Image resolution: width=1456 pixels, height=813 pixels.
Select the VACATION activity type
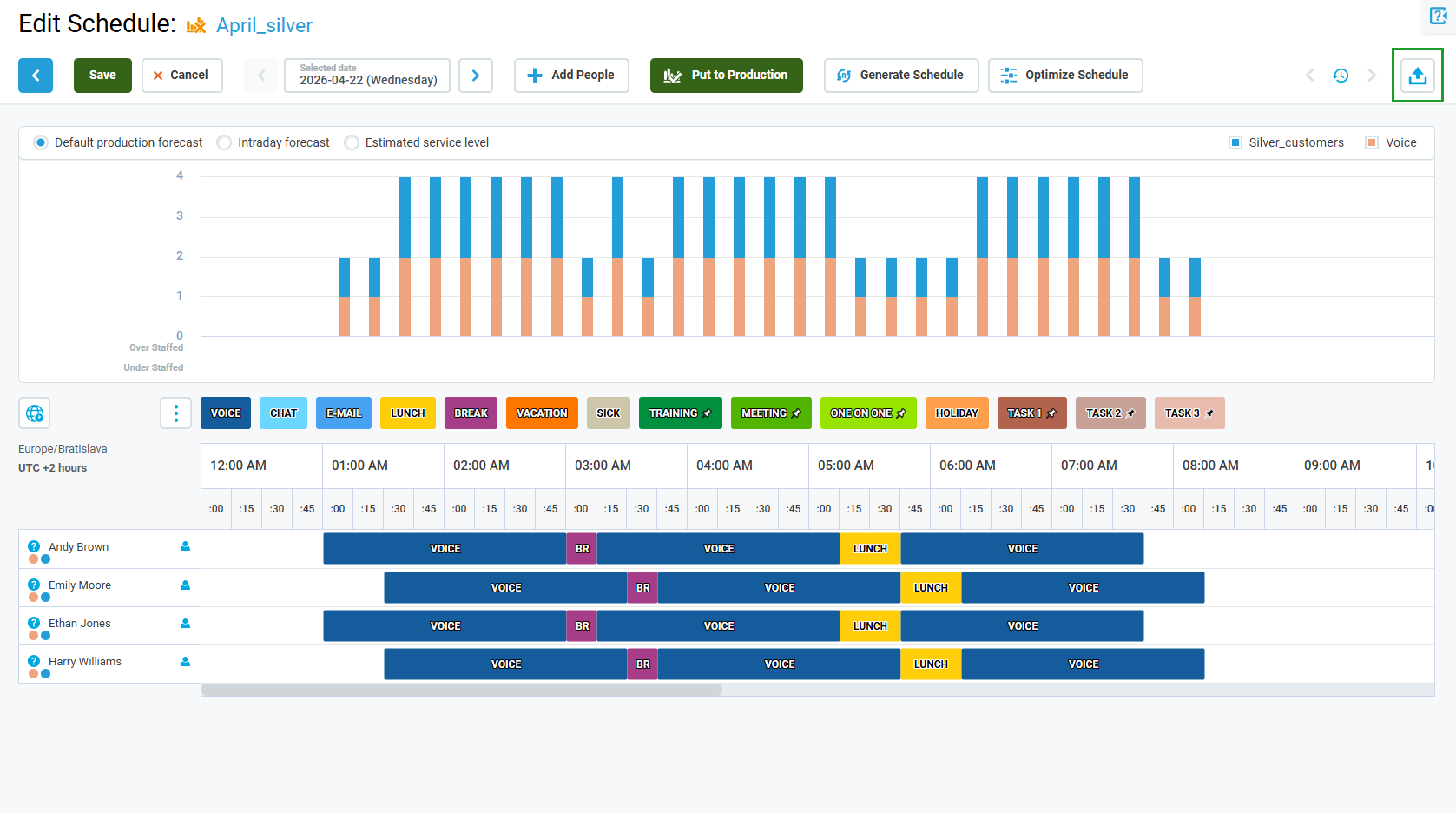543,413
